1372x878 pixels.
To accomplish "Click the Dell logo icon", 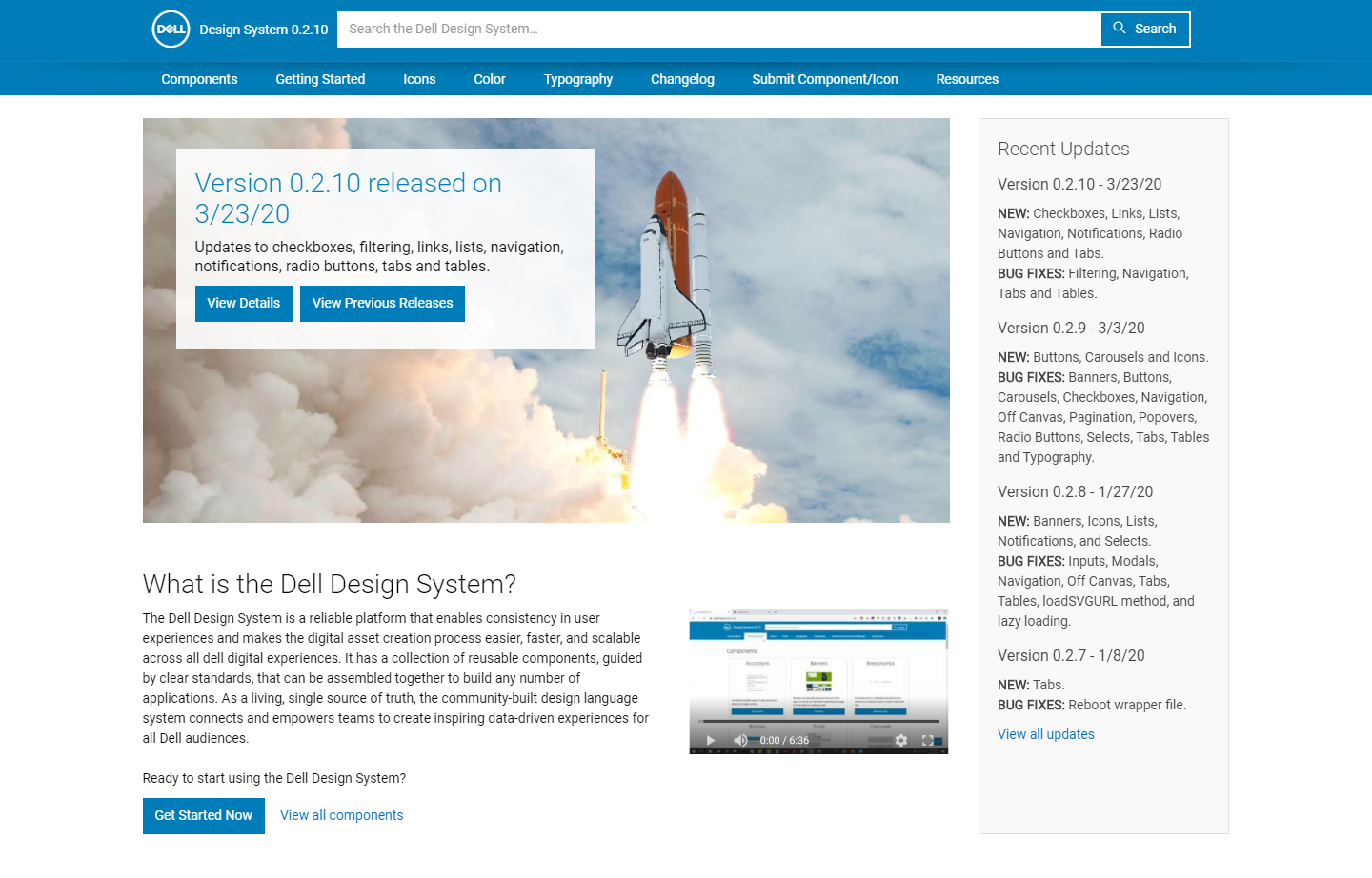I will click(x=171, y=29).
